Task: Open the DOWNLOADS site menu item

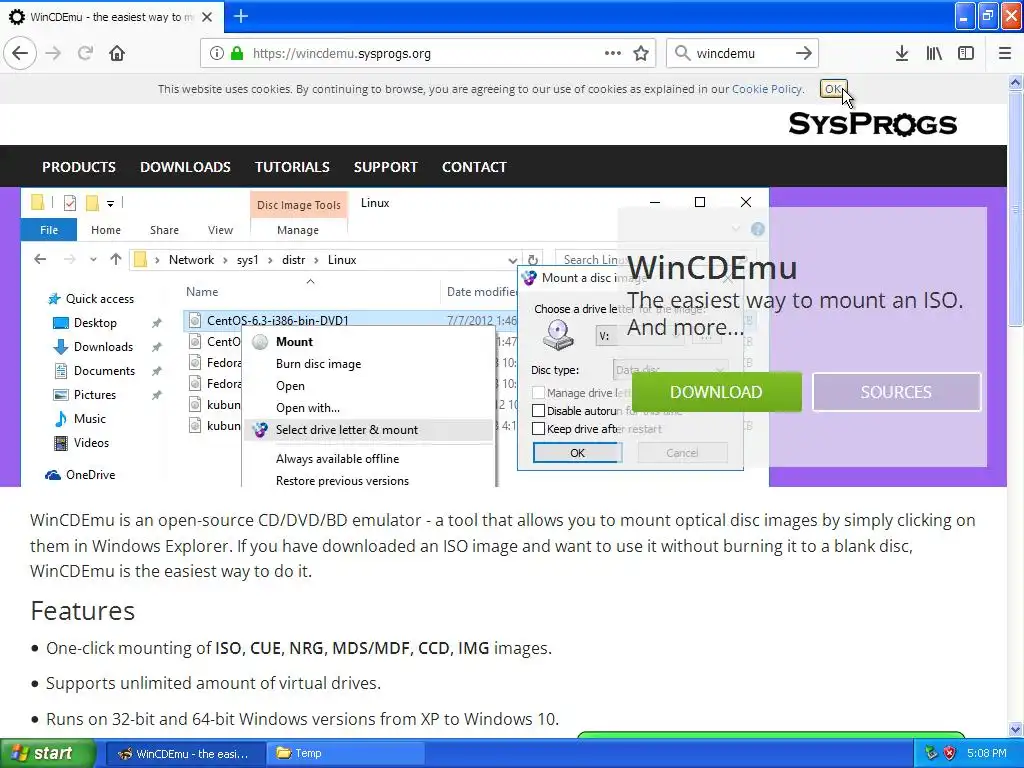Action: (185, 167)
